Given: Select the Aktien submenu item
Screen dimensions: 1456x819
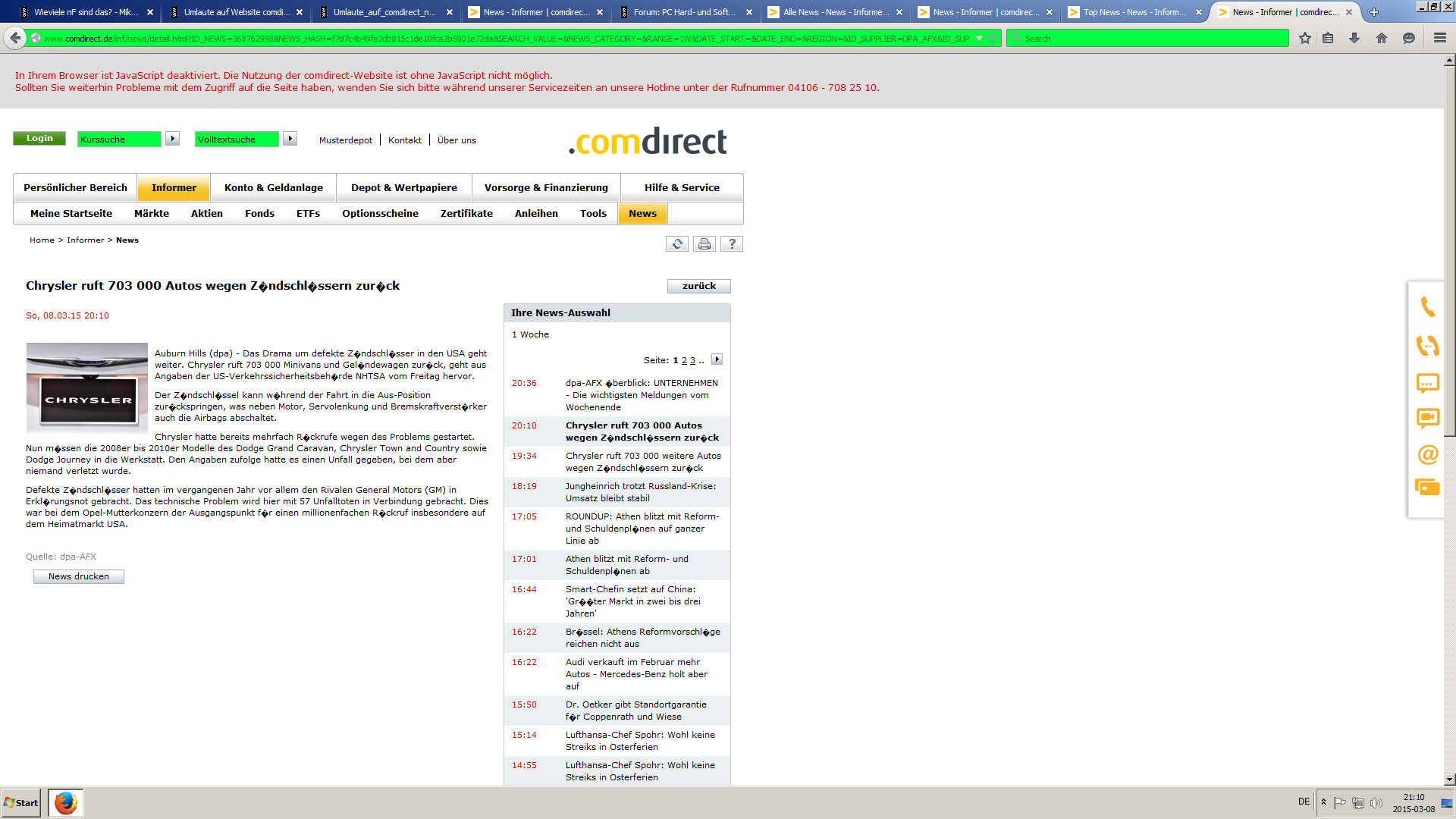Looking at the screenshot, I should [x=207, y=213].
